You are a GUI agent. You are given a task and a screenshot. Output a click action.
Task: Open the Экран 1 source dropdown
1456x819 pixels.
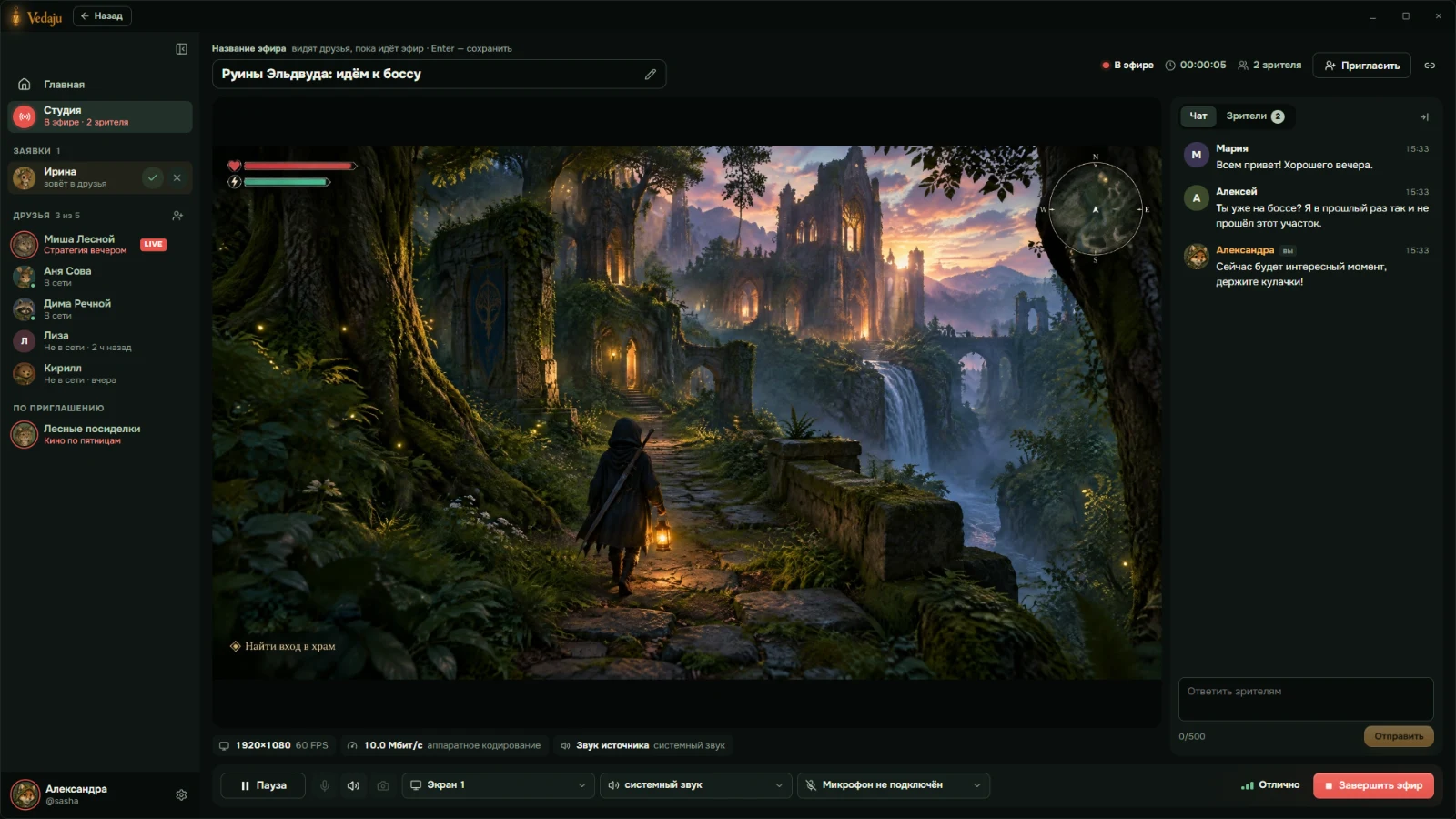click(498, 785)
